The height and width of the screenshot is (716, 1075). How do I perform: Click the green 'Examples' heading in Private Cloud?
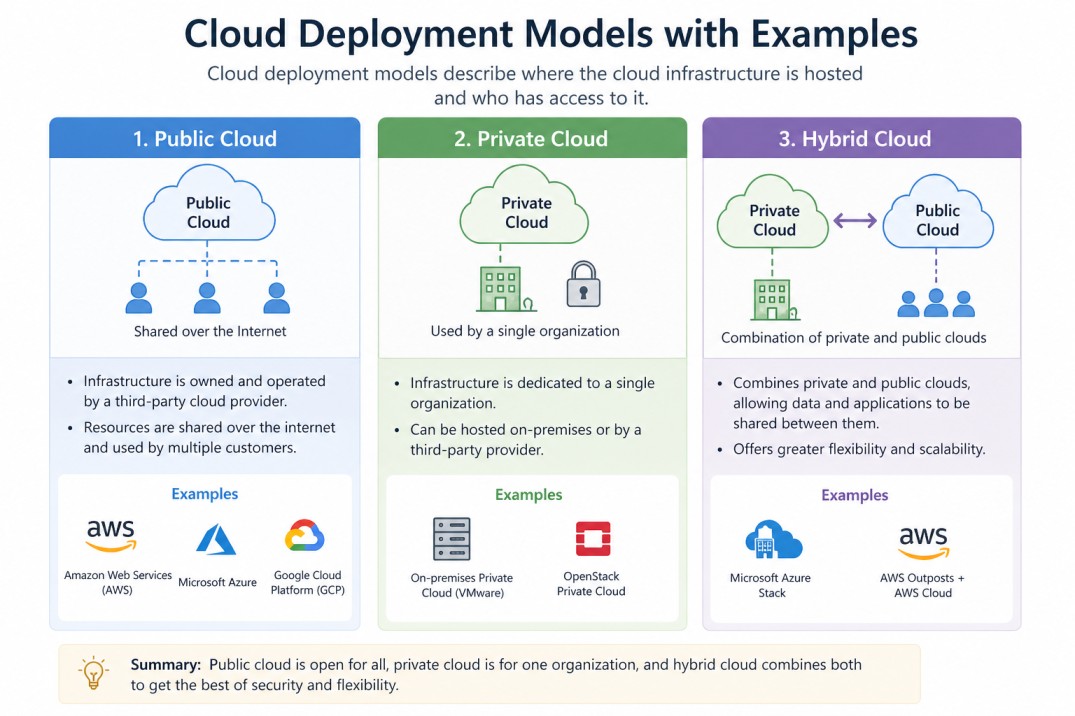click(529, 494)
